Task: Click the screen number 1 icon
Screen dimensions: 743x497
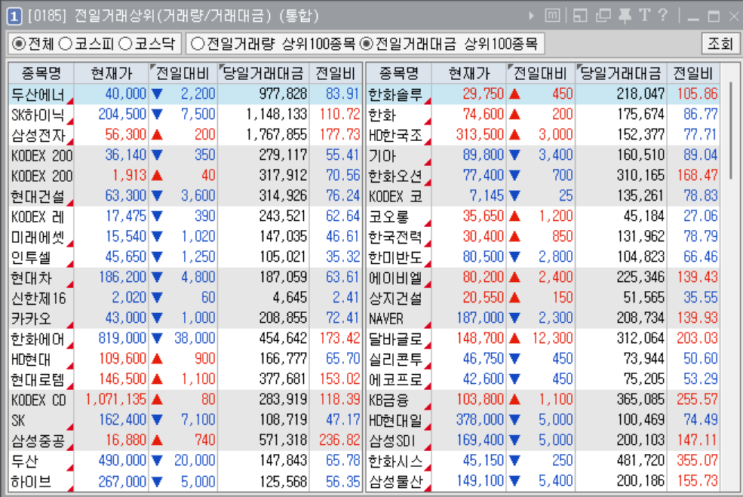Action: click(x=14, y=17)
